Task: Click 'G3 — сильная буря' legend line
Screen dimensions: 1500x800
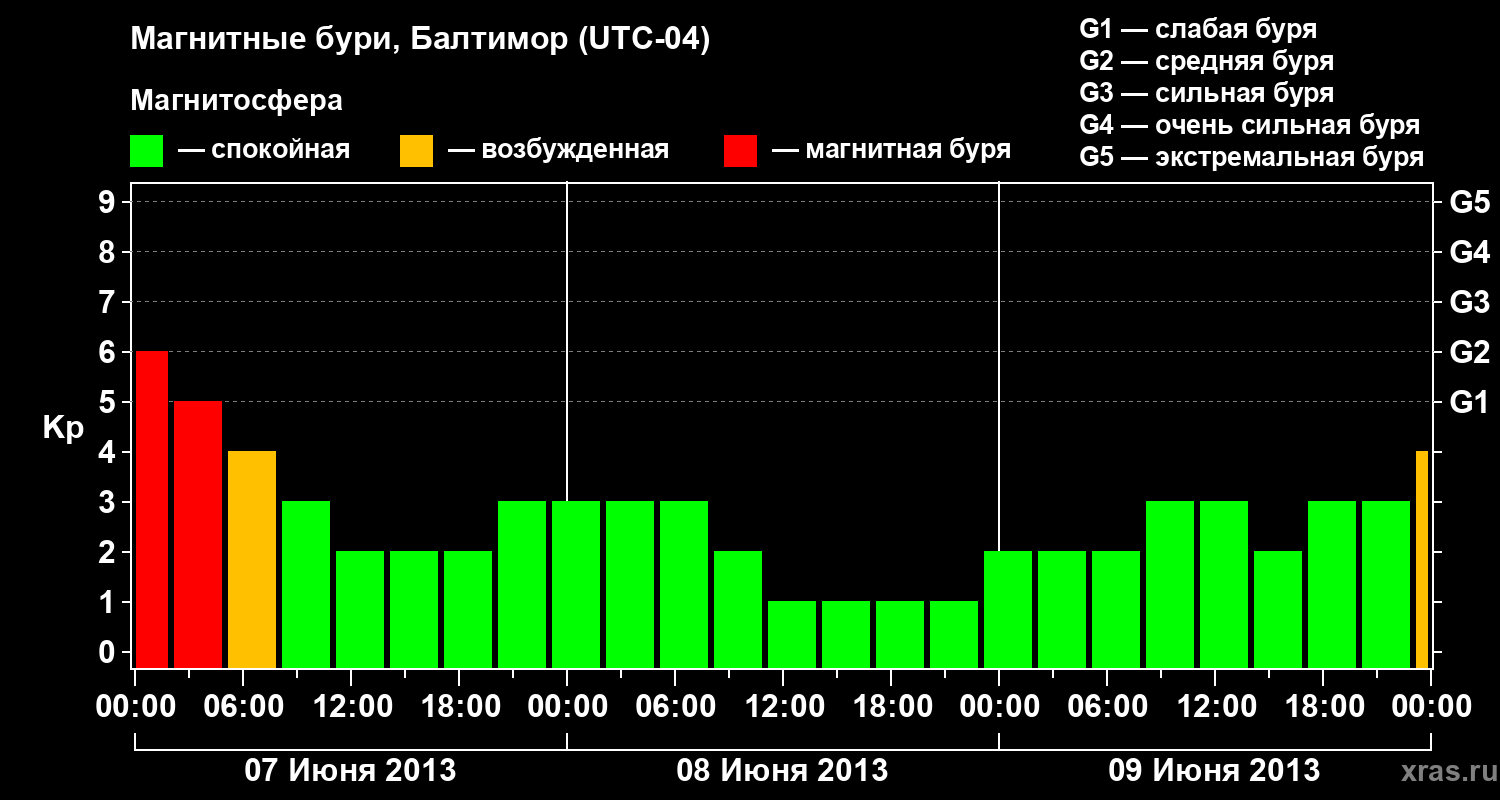Action: (1206, 93)
